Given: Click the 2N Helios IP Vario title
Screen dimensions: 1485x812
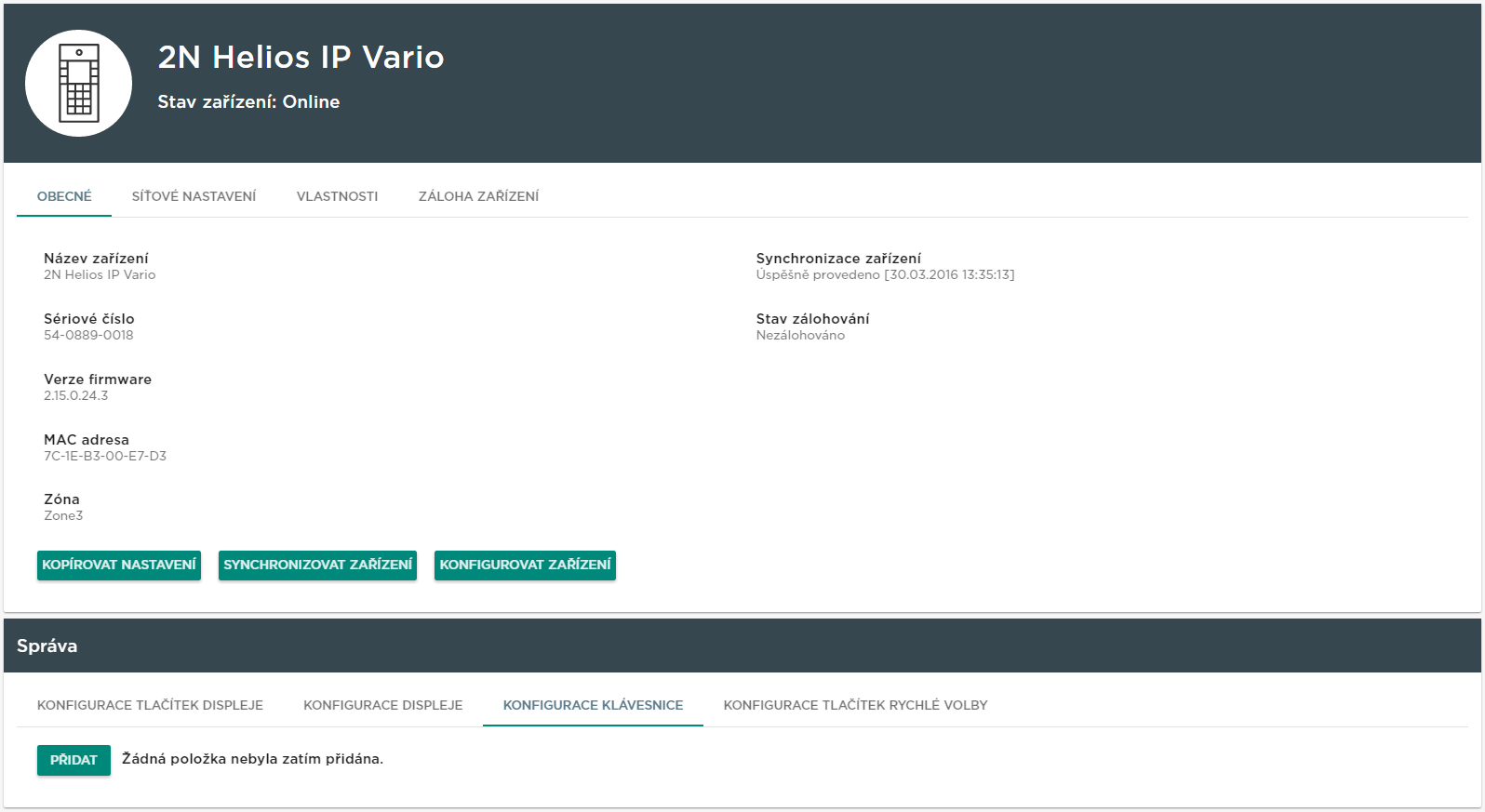Looking at the screenshot, I should (301, 57).
